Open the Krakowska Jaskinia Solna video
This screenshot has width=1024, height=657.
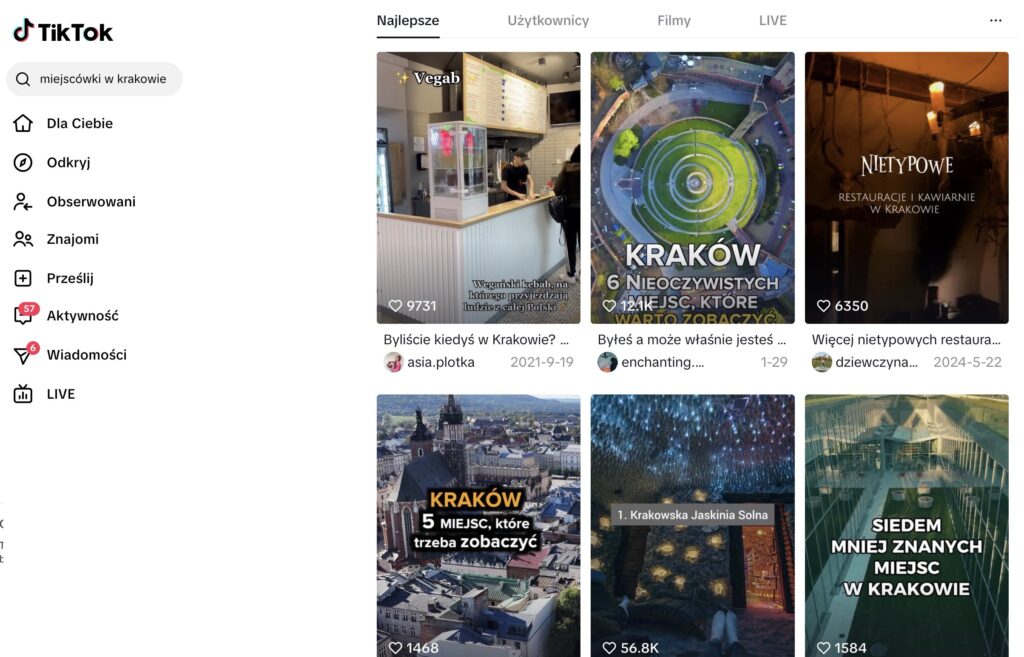pos(692,526)
